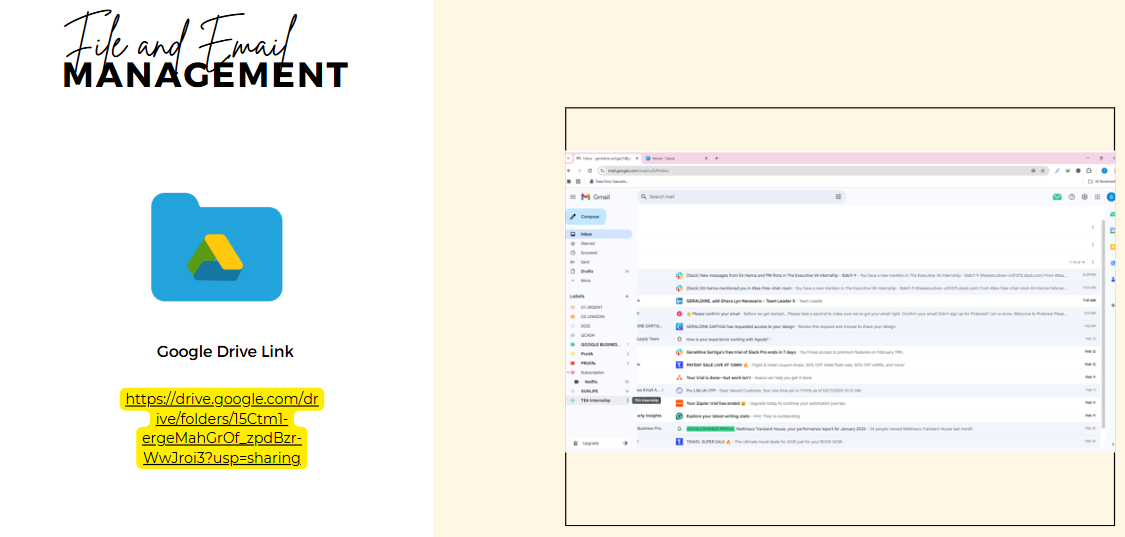Click the arrow icon next to Upgrade

coord(625,444)
